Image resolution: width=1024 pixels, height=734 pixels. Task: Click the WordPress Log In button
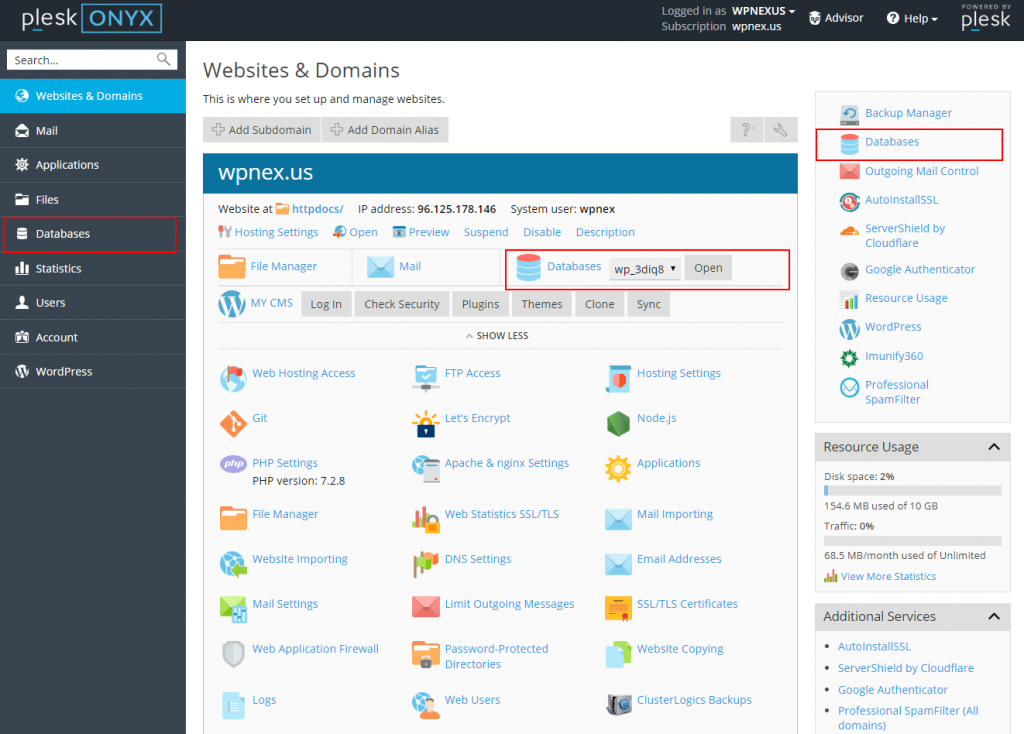coord(326,304)
